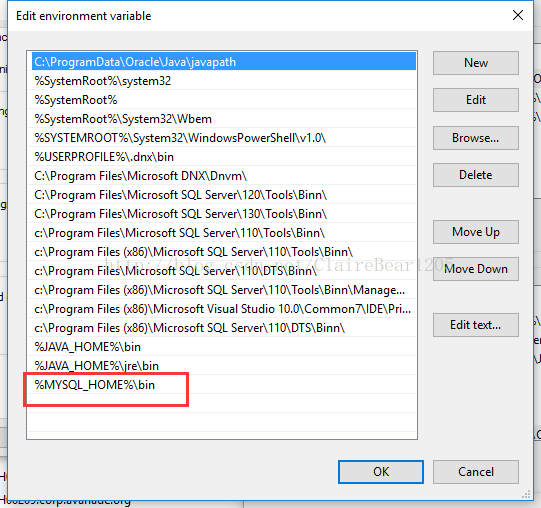Select the plain %SystemRoot% entry

[222, 100]
